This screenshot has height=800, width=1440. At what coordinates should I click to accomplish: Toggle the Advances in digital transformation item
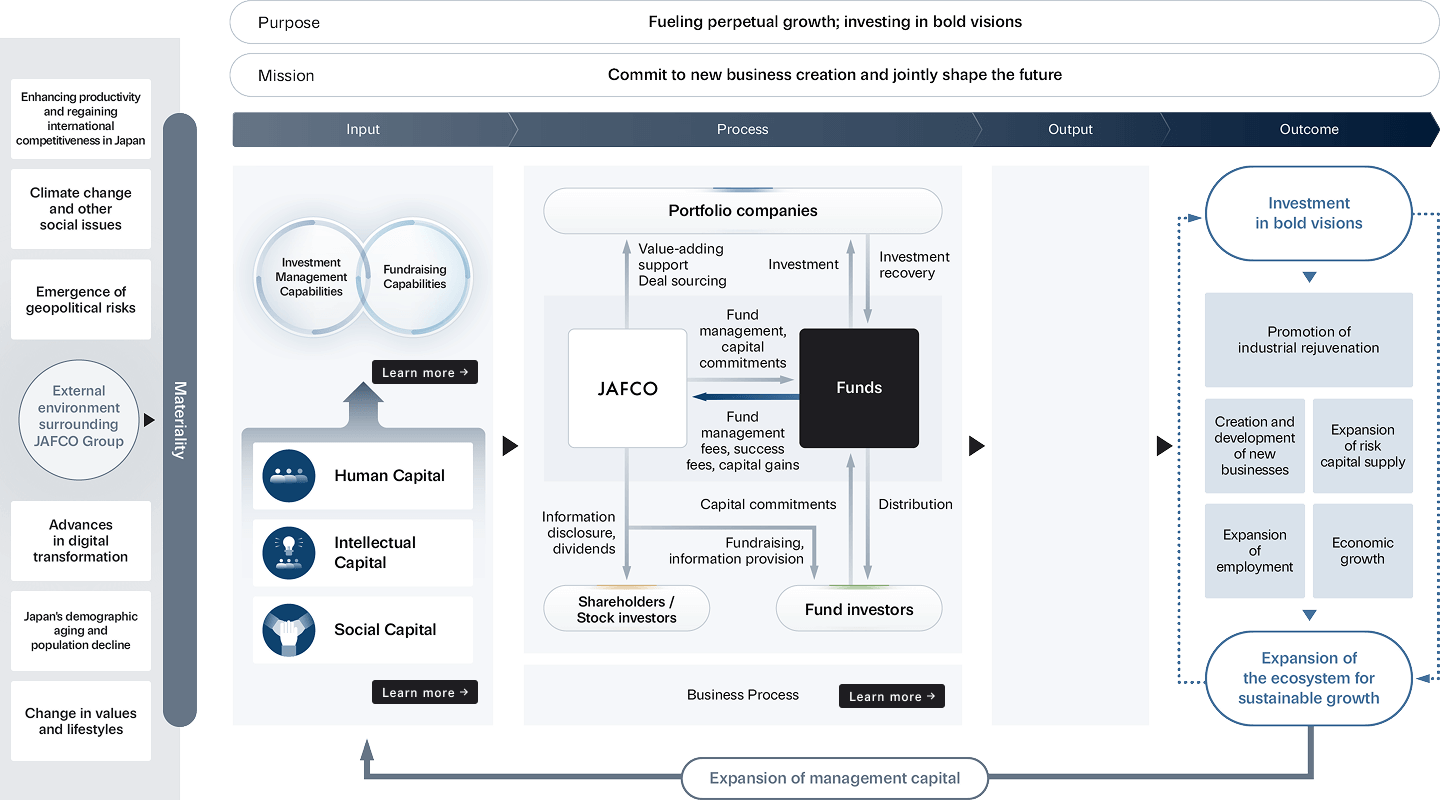click(80, 541)
